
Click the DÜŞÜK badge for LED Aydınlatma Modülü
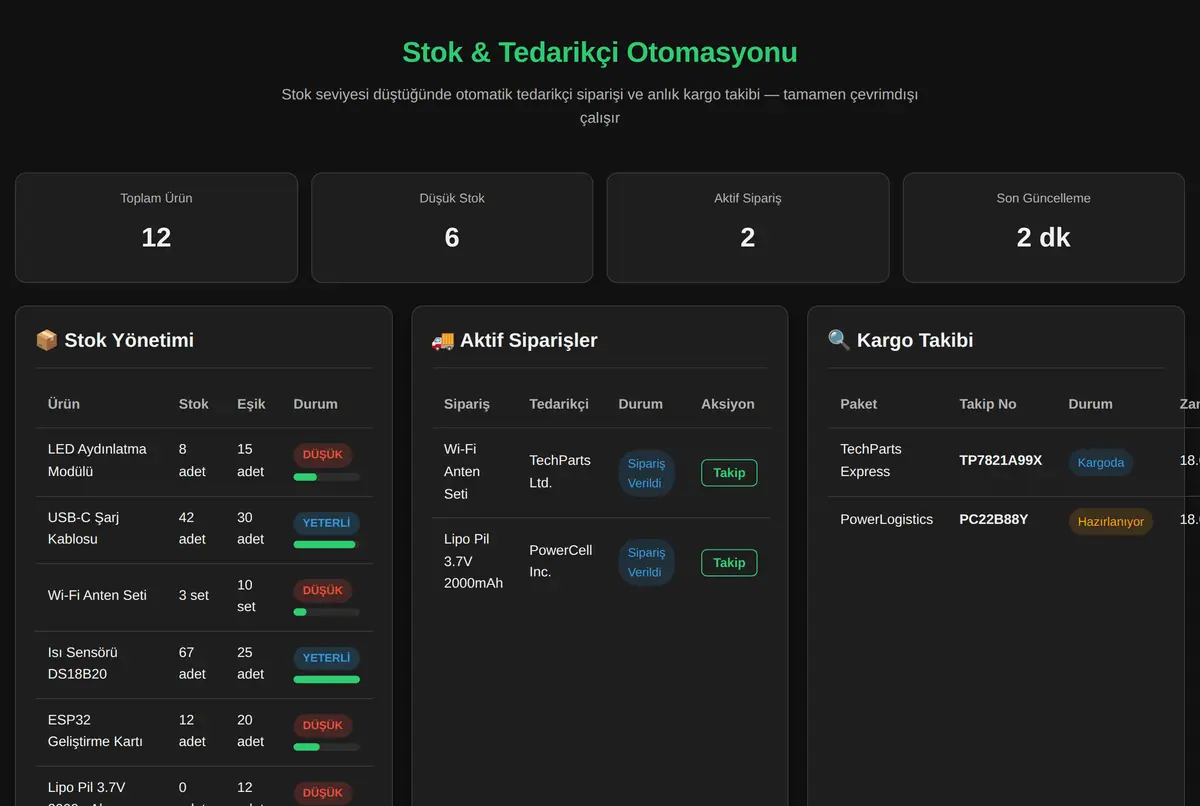pos(323,455)
